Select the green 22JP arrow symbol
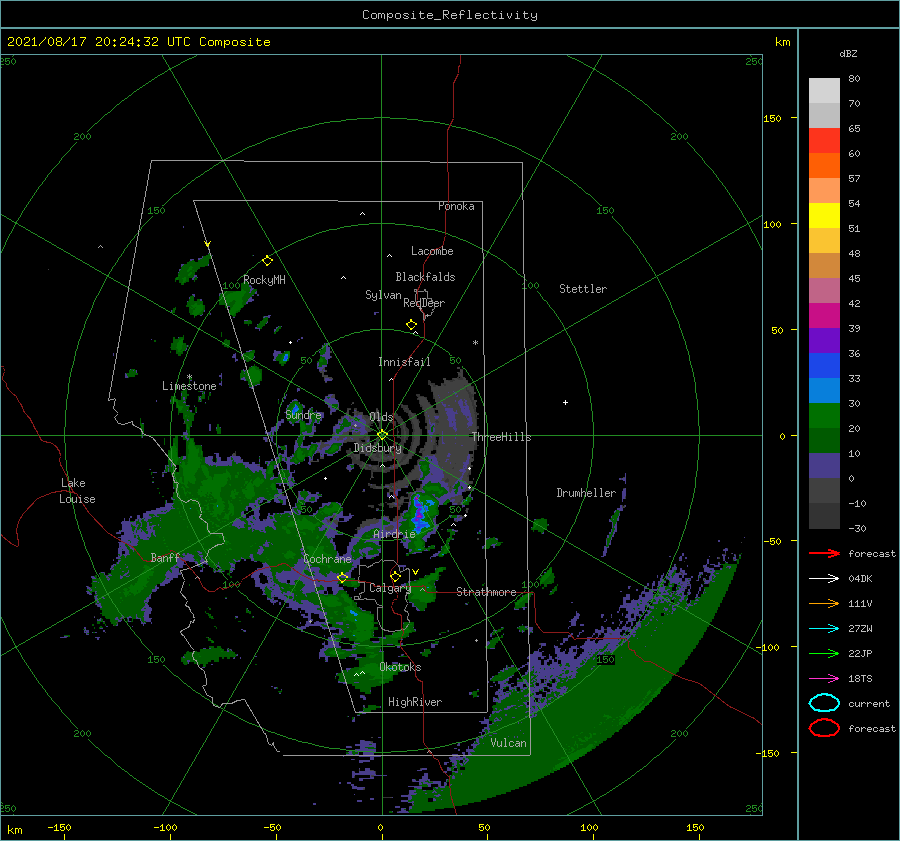Viewport: 900px width, 841px height. click(x=824, y=653)
